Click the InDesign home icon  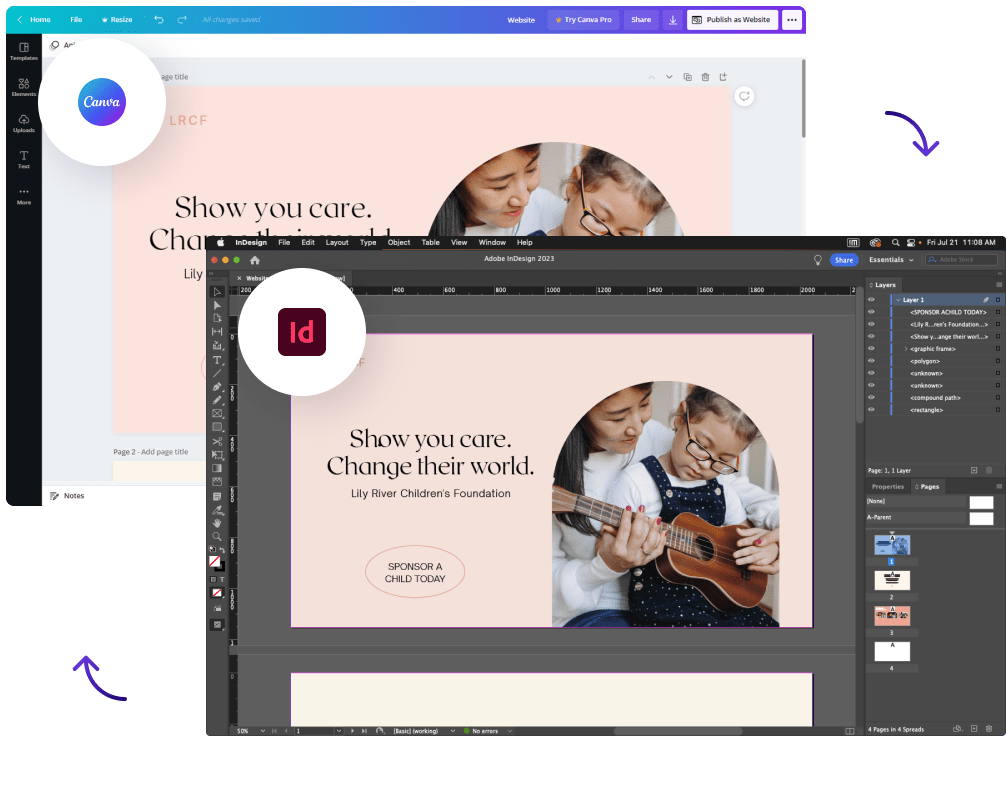click(255, 260)
